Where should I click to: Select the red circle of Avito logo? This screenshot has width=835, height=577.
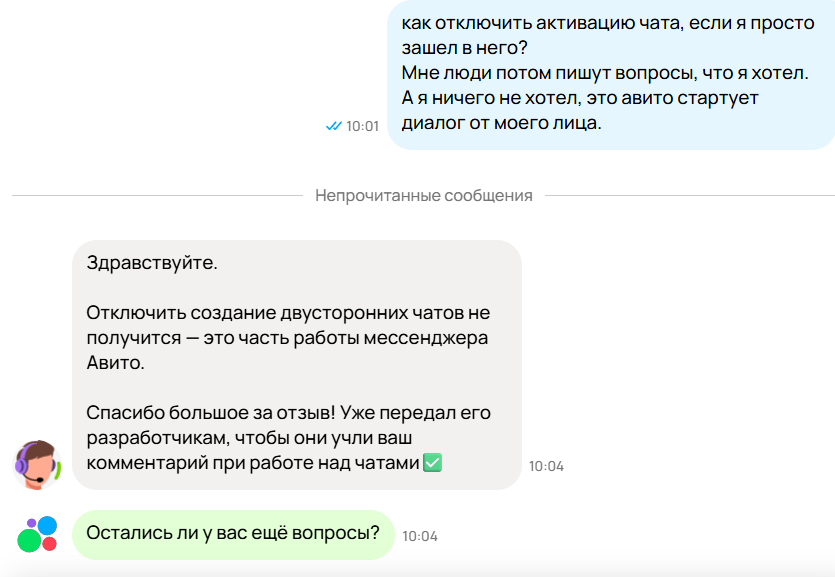[x=50, y=544]
